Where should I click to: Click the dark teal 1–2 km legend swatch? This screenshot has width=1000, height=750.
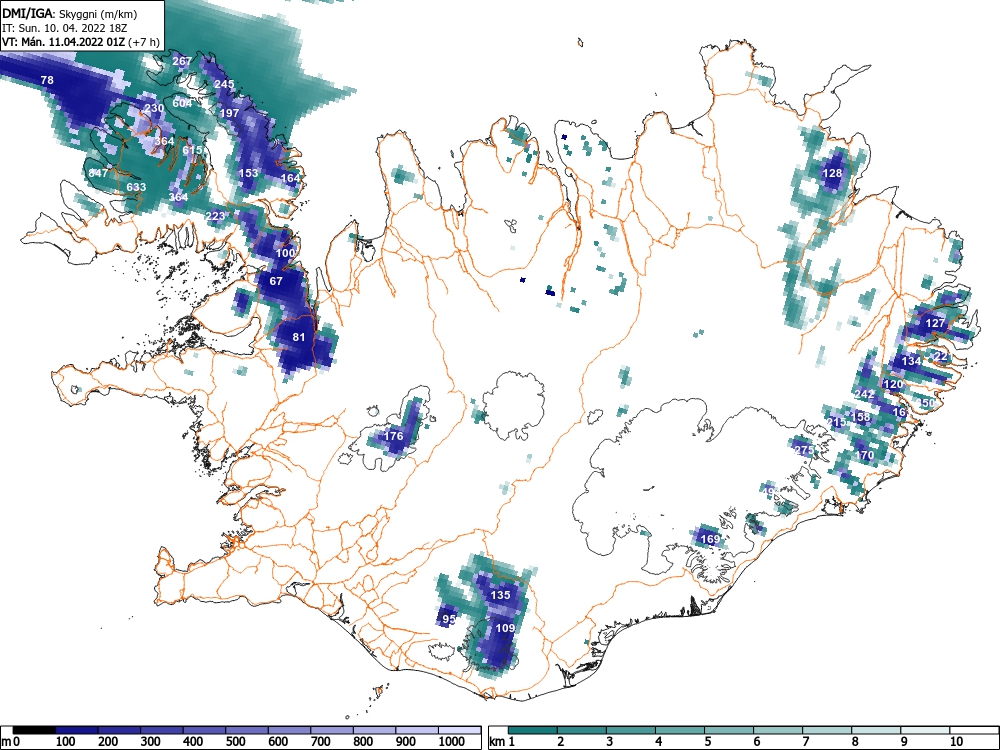tap(533, 730)
